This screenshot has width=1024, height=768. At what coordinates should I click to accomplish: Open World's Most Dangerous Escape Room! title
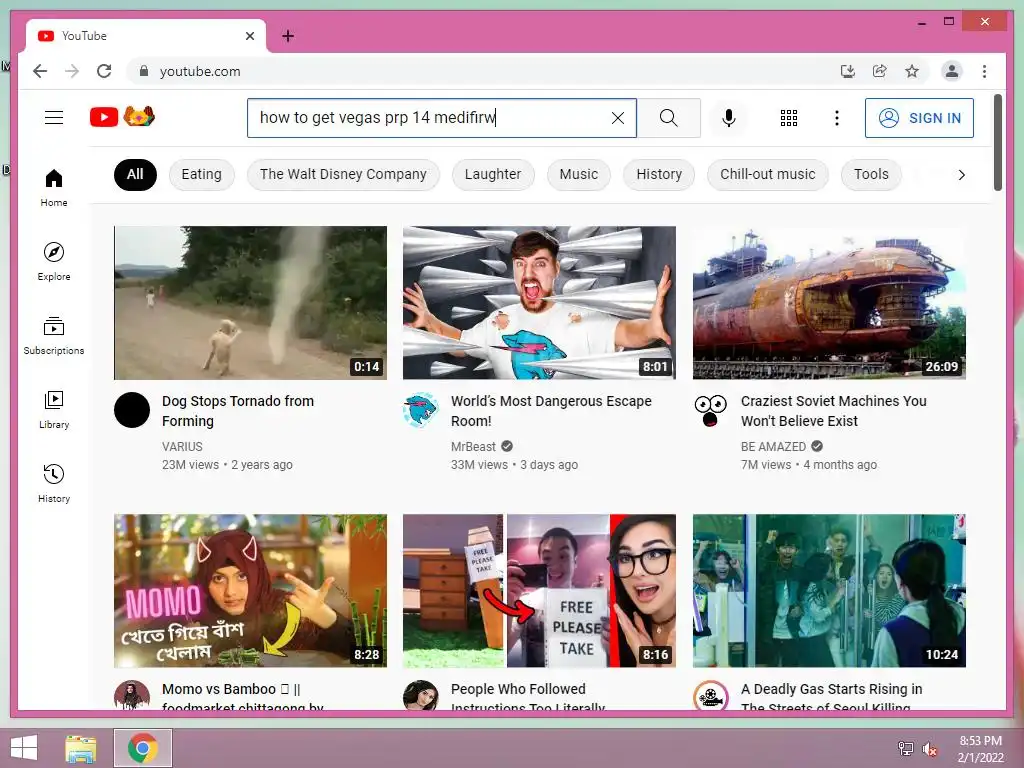[x=551, y=411]
